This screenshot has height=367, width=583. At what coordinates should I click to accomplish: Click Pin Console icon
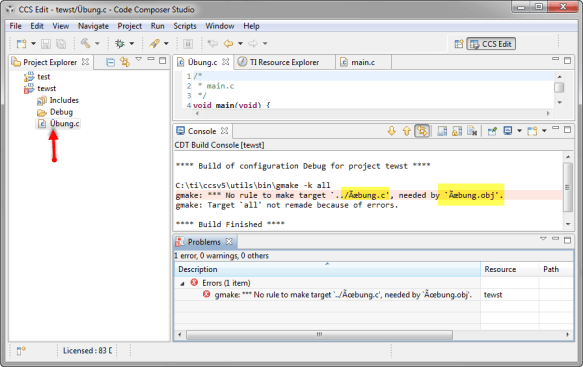point(492,131)
